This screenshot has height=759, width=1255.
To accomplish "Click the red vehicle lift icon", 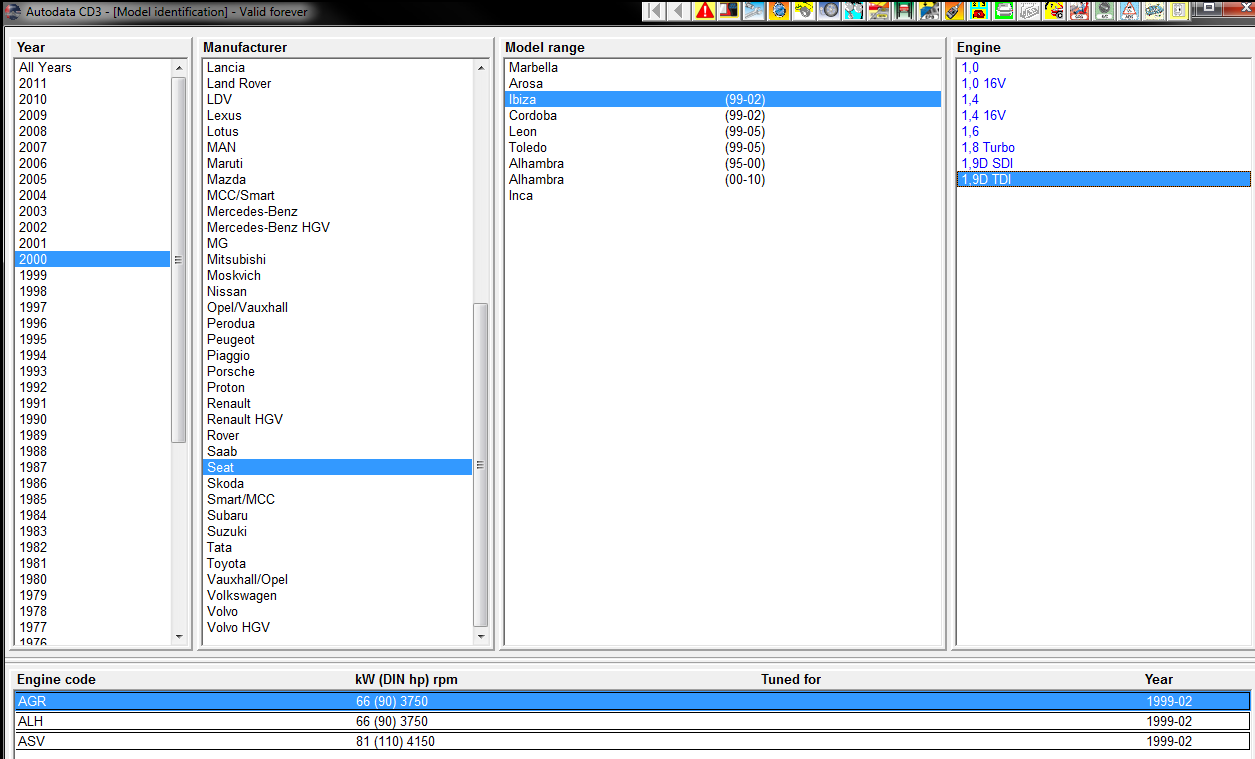I will [x=904, y=10].
